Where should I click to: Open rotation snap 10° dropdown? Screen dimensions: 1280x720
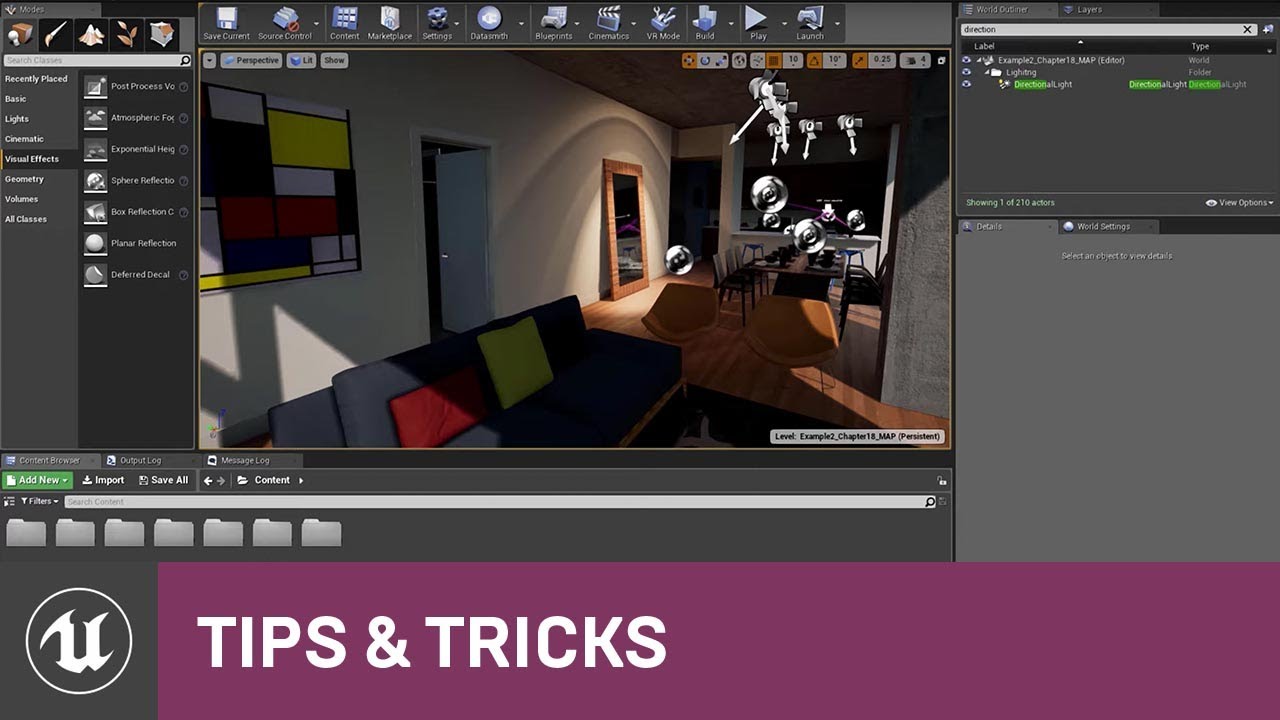pyautogui.click(x=836, y=60)
